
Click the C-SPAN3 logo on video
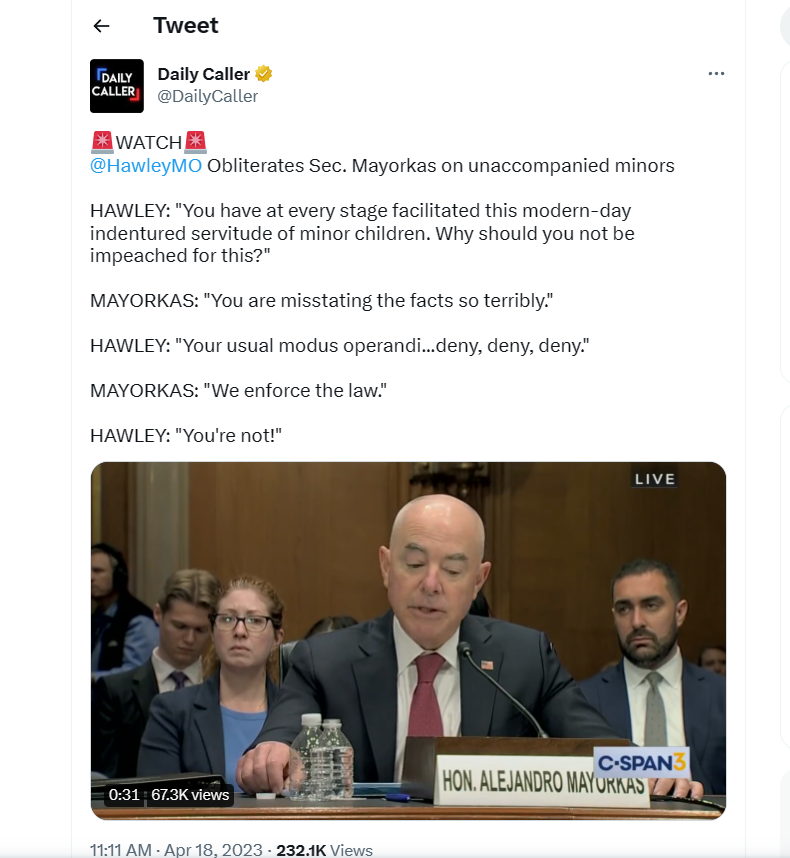(x=641, y=762)
